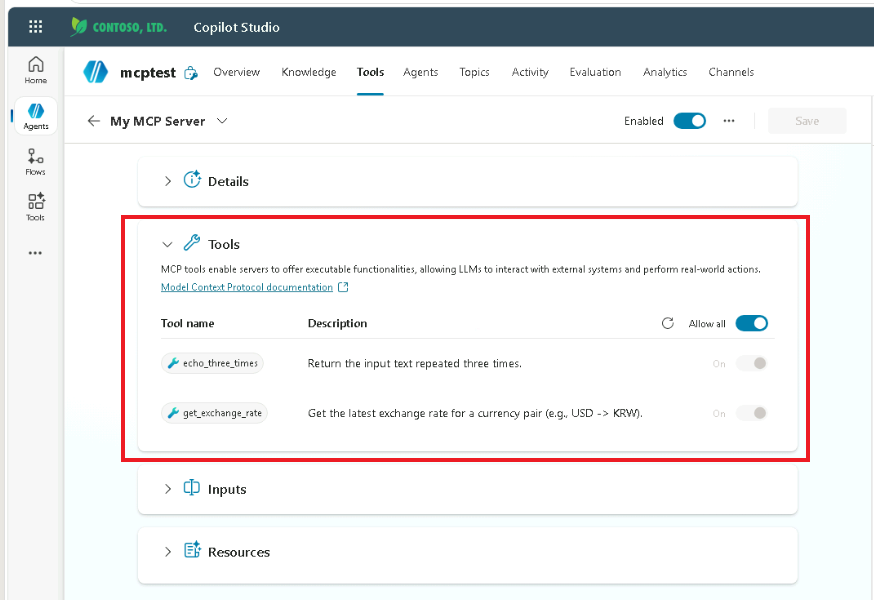Switch to the Overview tab
Viewport: 874px width, 600px height.
pos(236,72)
